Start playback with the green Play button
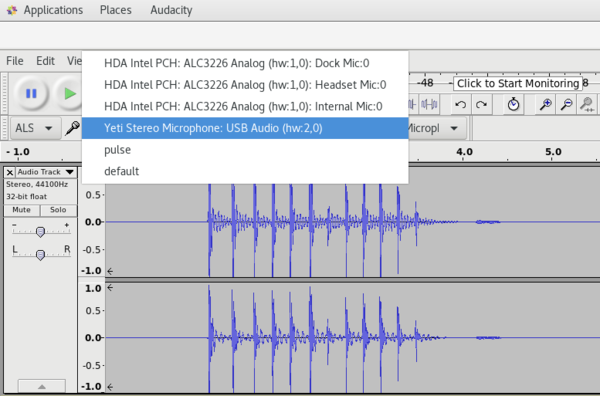 69,93
